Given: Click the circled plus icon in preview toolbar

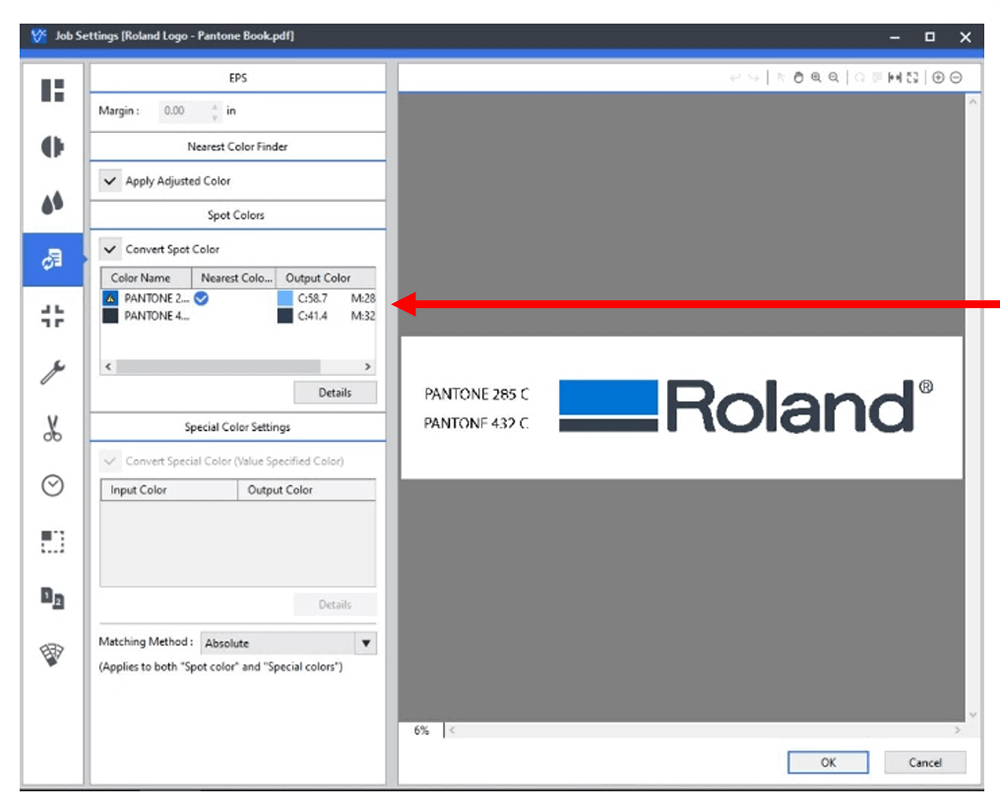Looking at the screenshot, I should 938,77.
